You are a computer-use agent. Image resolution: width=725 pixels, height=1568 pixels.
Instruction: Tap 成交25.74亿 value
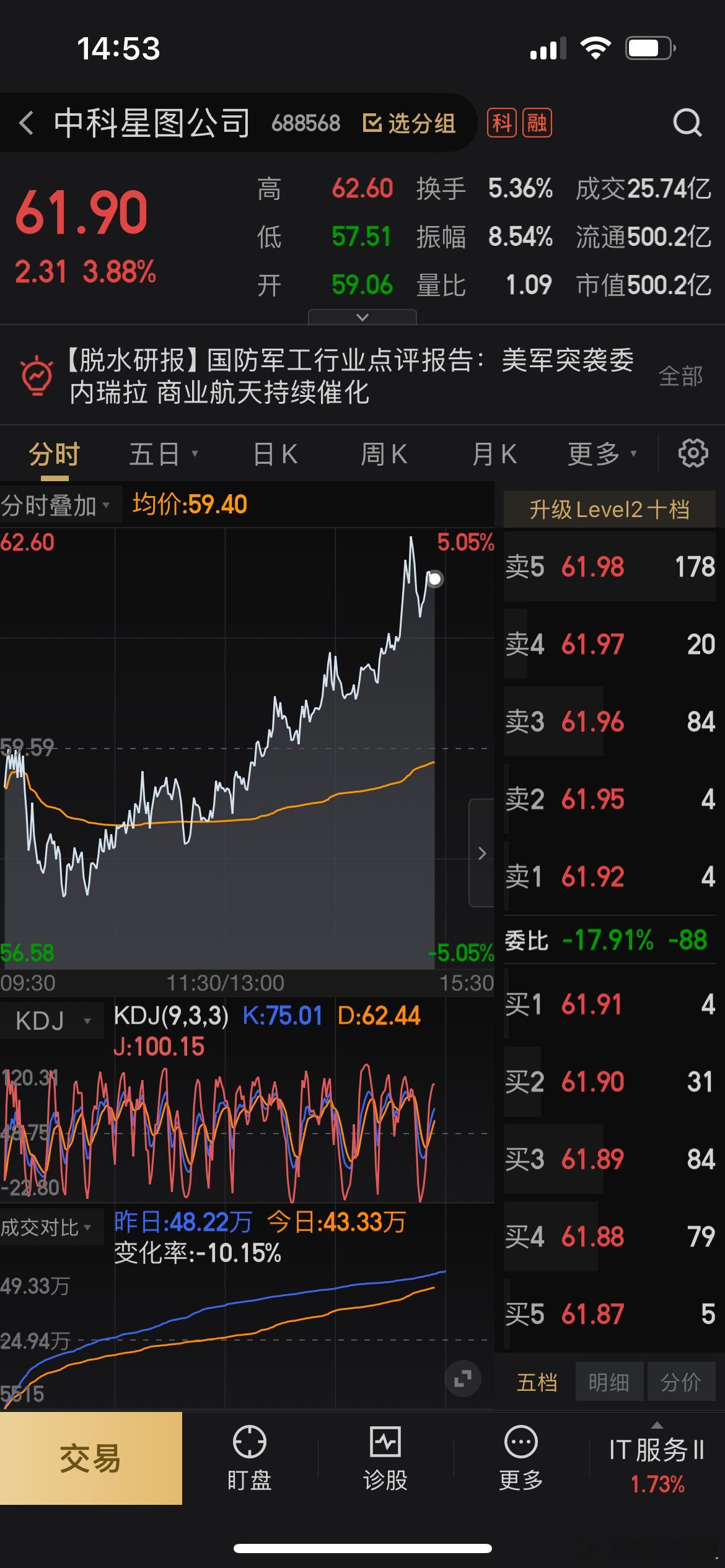click(643, 188)
